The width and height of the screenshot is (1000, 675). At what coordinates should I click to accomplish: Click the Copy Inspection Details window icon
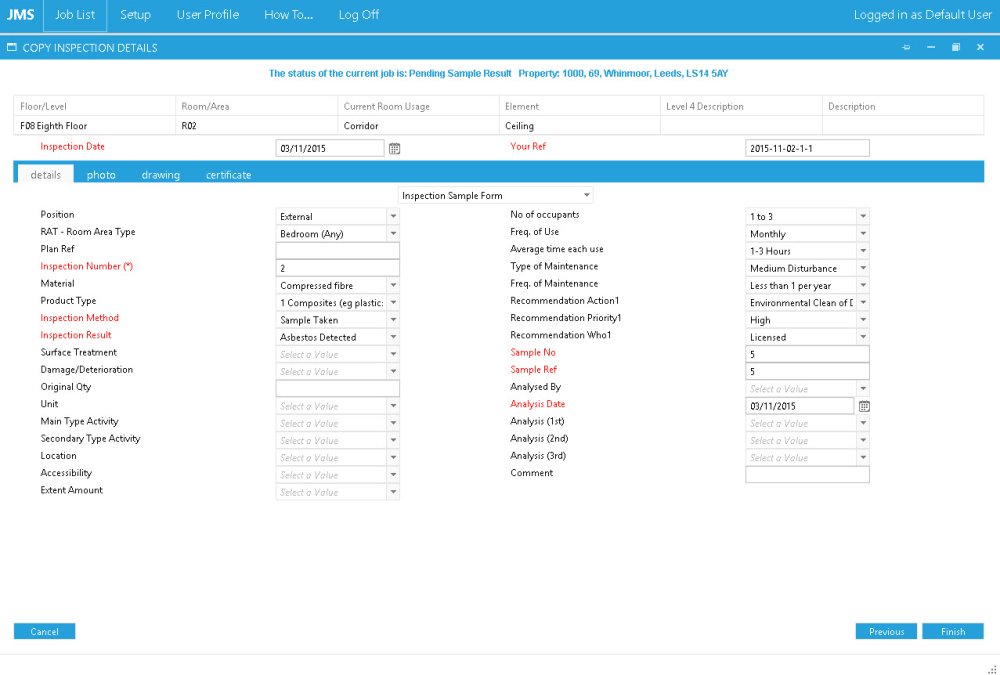[11, 48]
